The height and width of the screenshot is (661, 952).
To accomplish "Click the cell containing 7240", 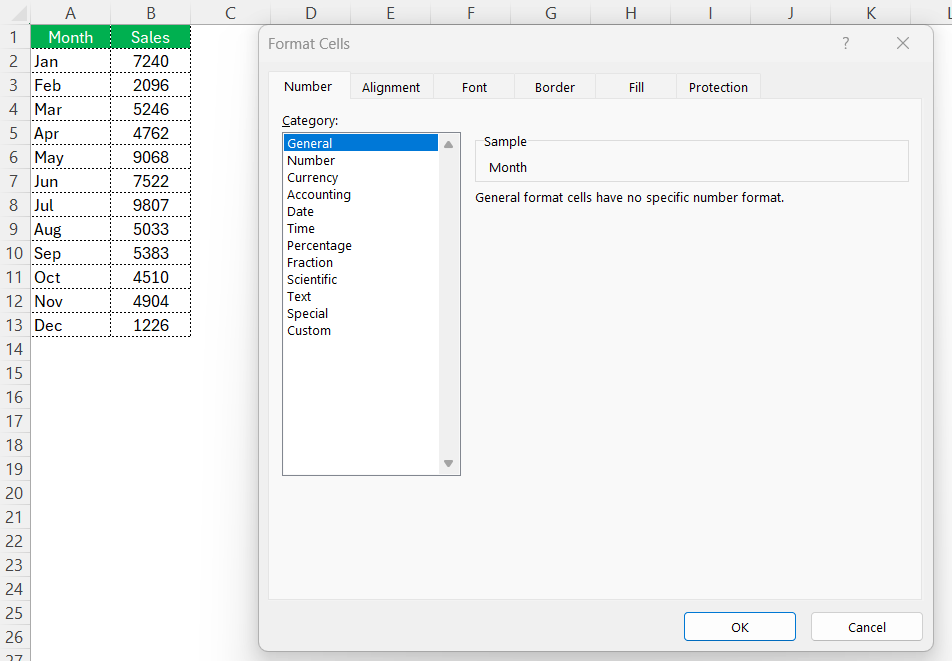I will coord(151,61).
